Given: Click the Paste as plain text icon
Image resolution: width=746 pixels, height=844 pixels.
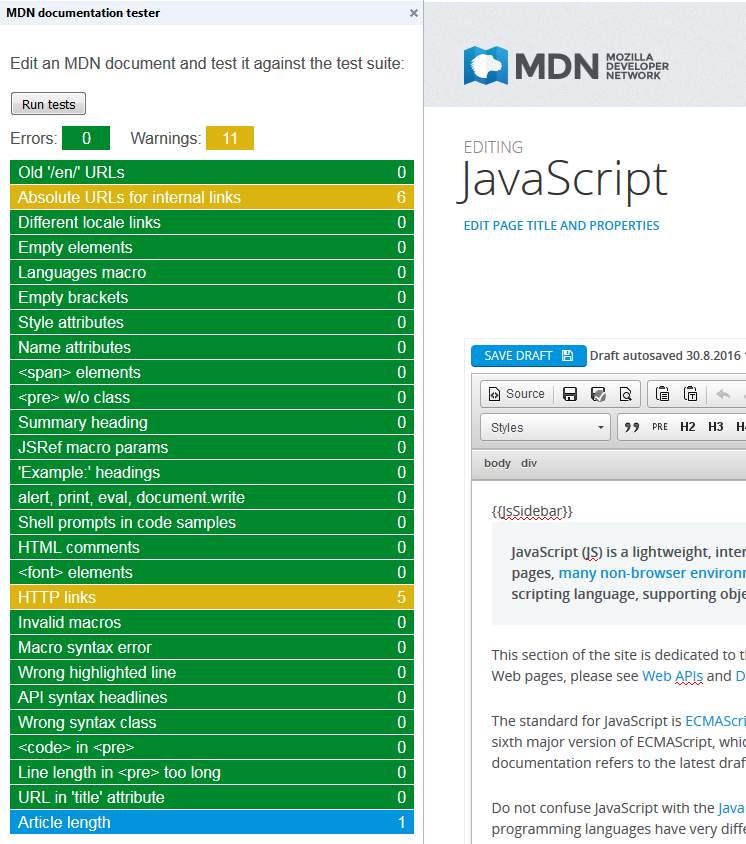Looking at the screenshot, I should 691,394.
